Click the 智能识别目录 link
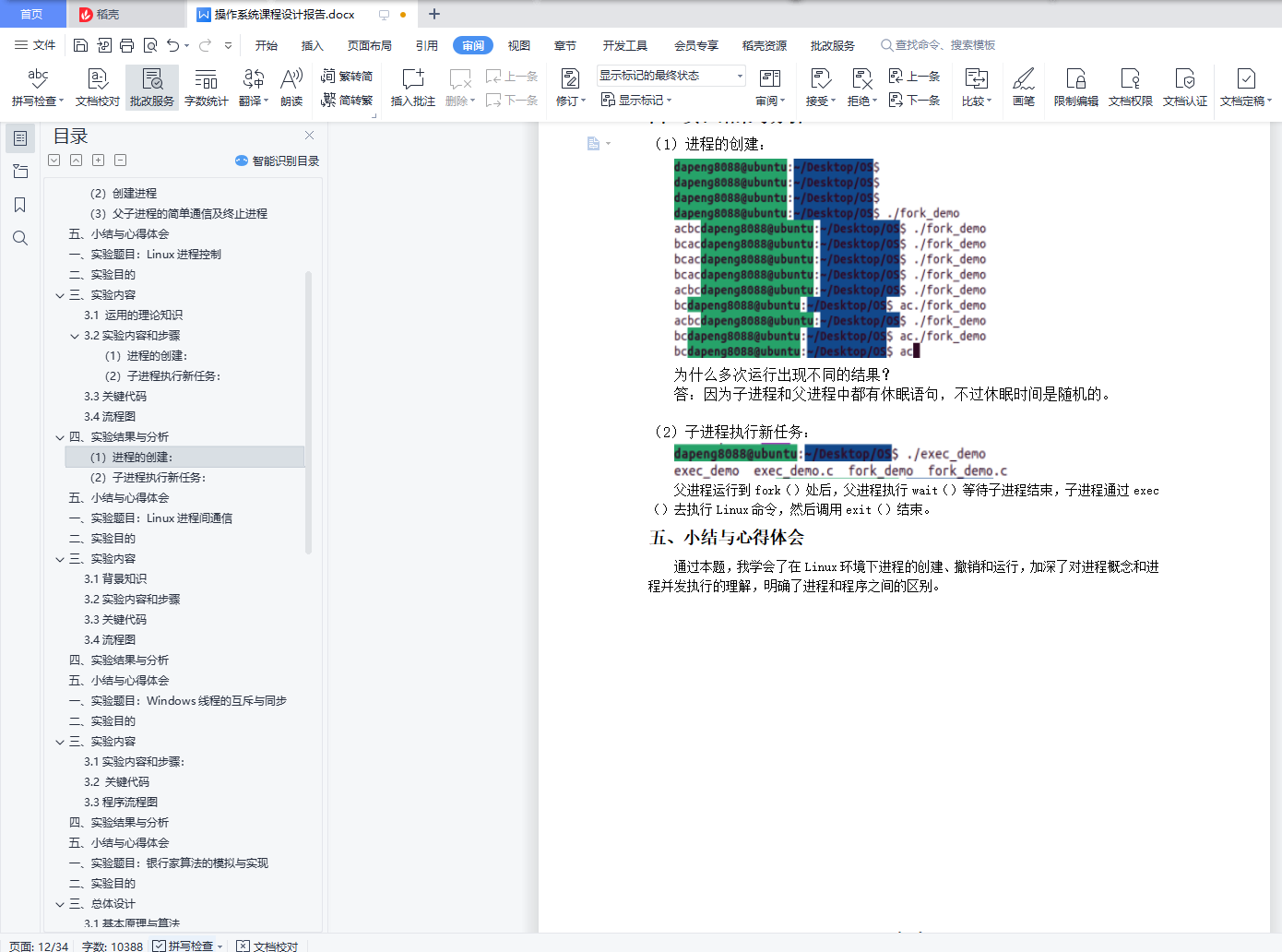The height and width of the screenshot is (952, 1282). click(278, 161)
